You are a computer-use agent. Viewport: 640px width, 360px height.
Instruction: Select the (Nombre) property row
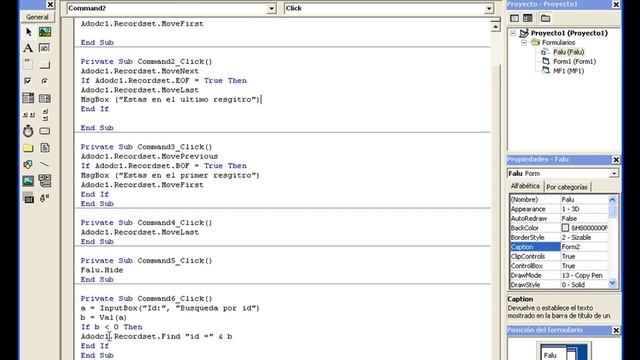(x=559, y=200)
